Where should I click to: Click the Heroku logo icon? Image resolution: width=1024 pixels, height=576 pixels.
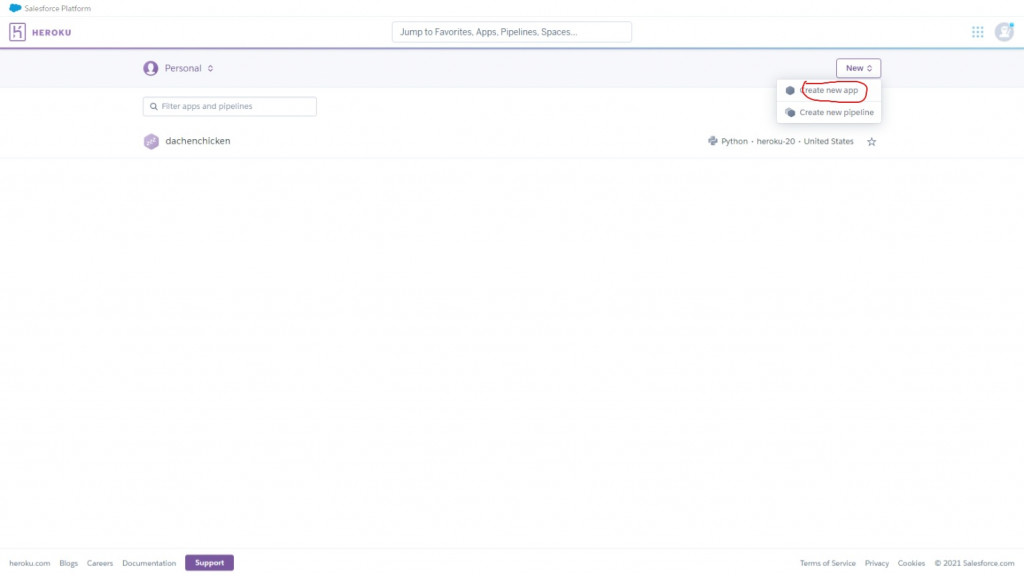[18, 32]
